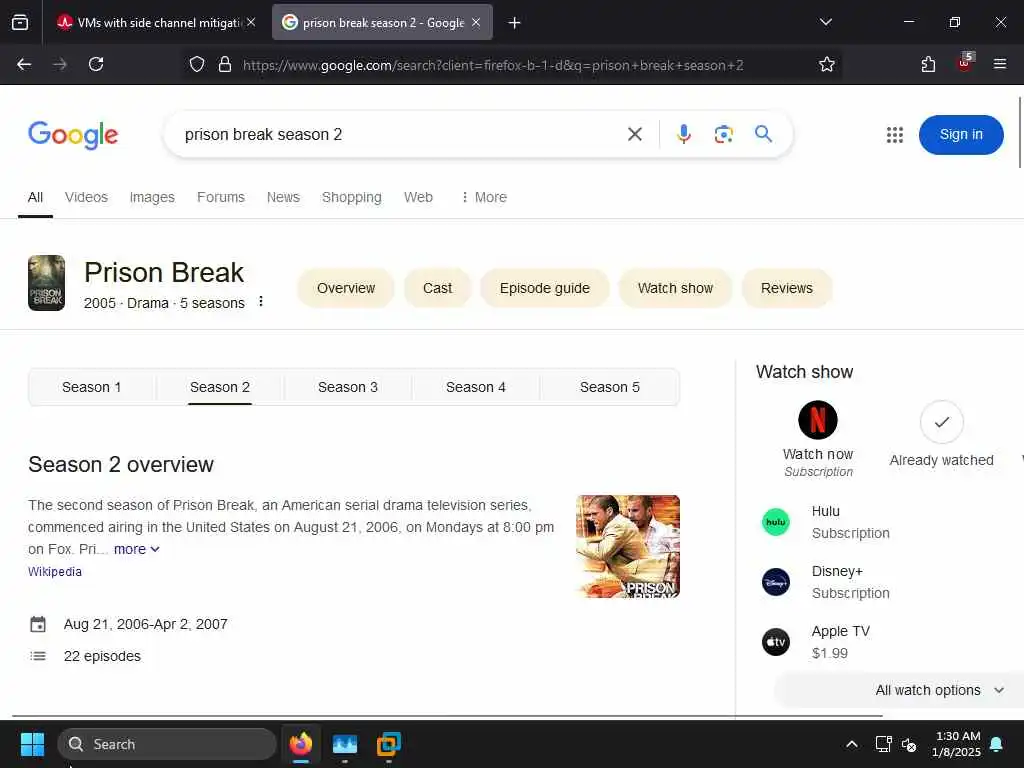The height and width of the screenshot is (768, 1024).
Task: Open the Firefox extensions puzzle icon
Action: [x=928, y=64]
